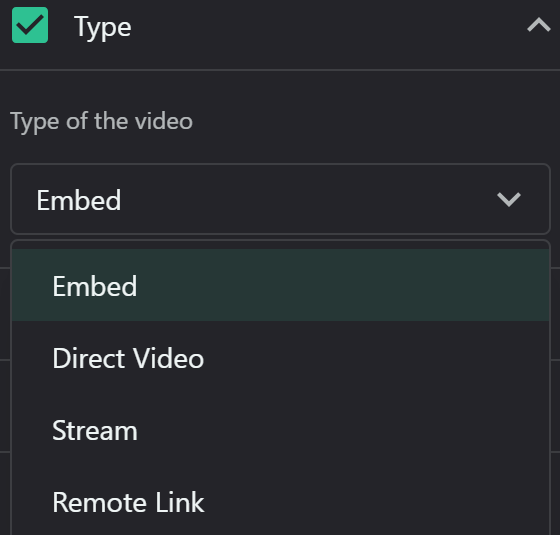
Task: Open the video type combo box showing Embed
Action: tap(280, 199)
